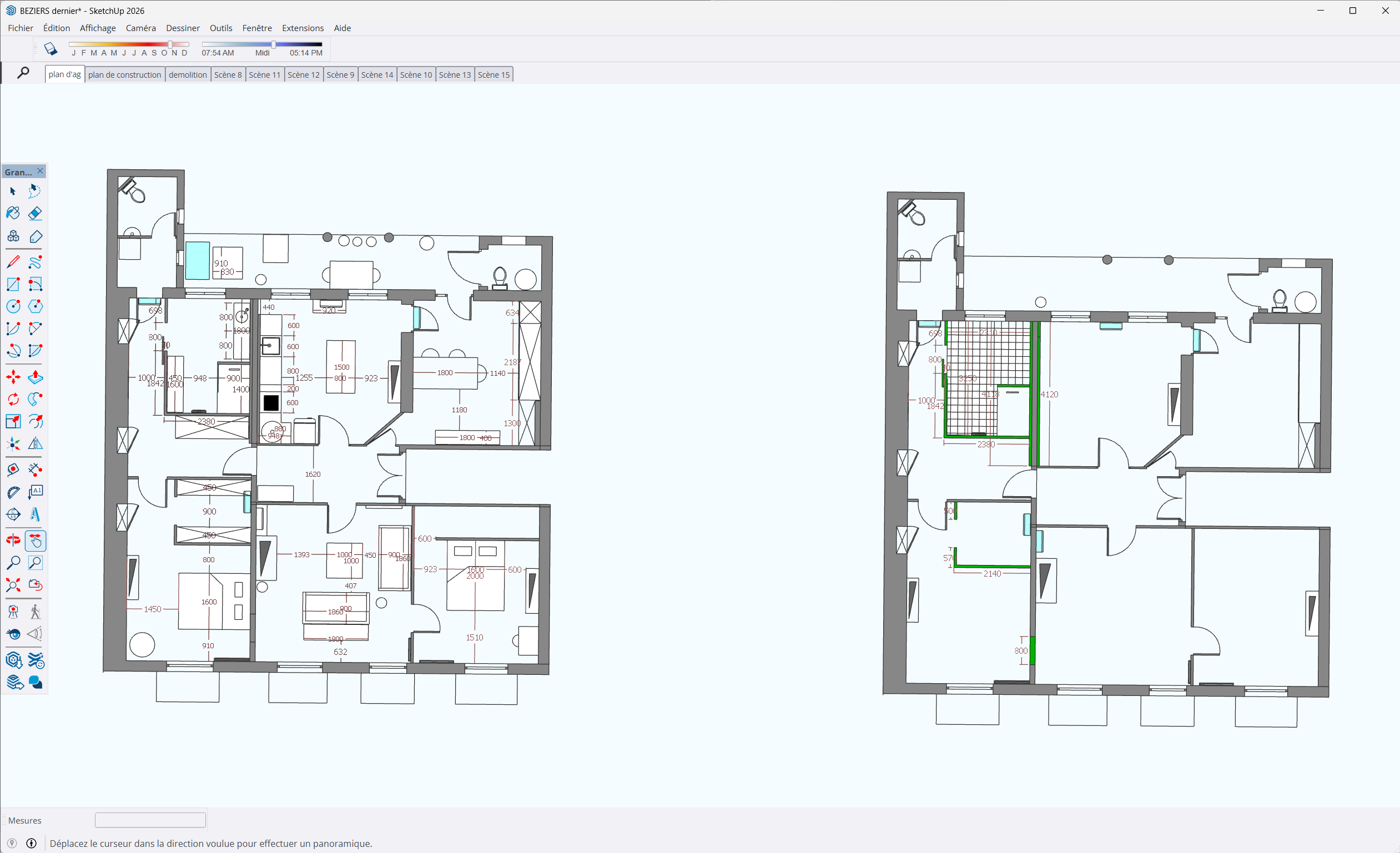Viewport: 1400px width, 853px height.
Task: Choose the Push/Pull tool
Action: (35, 377)
